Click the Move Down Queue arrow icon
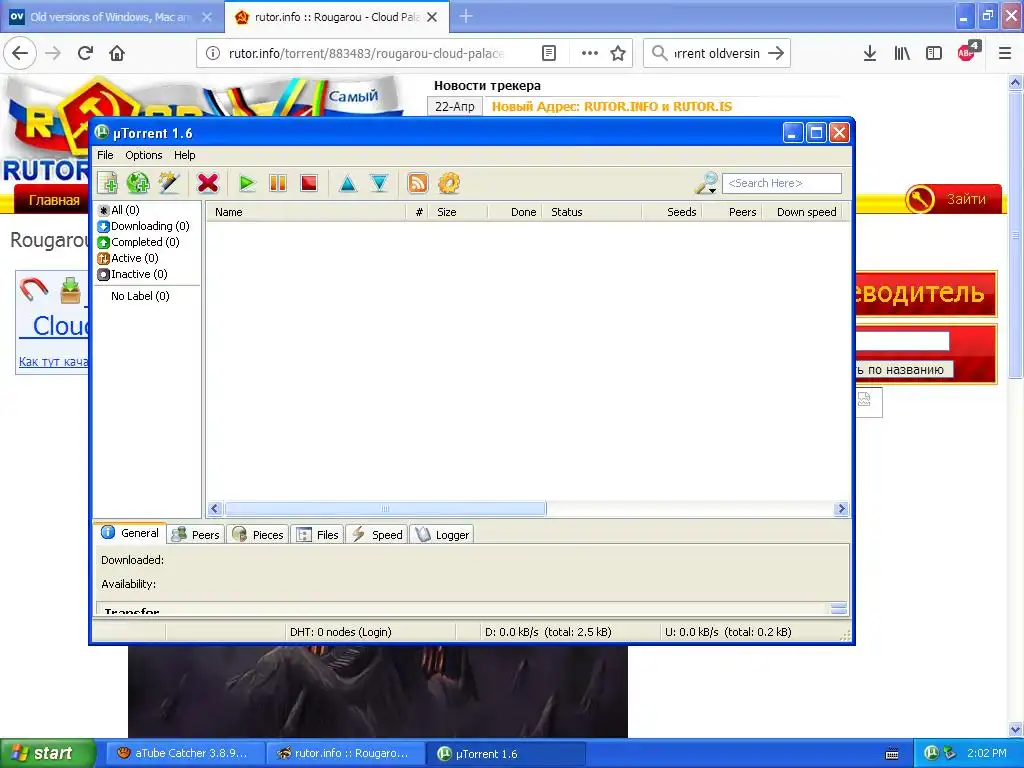 (379, 183)
